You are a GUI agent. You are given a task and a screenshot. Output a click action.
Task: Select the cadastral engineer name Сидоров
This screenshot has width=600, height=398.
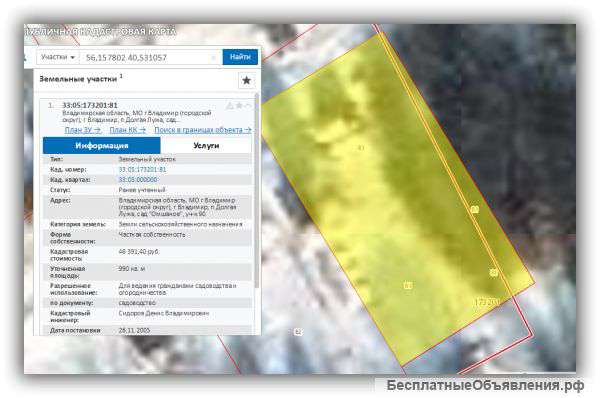click(x=164, y=313)
